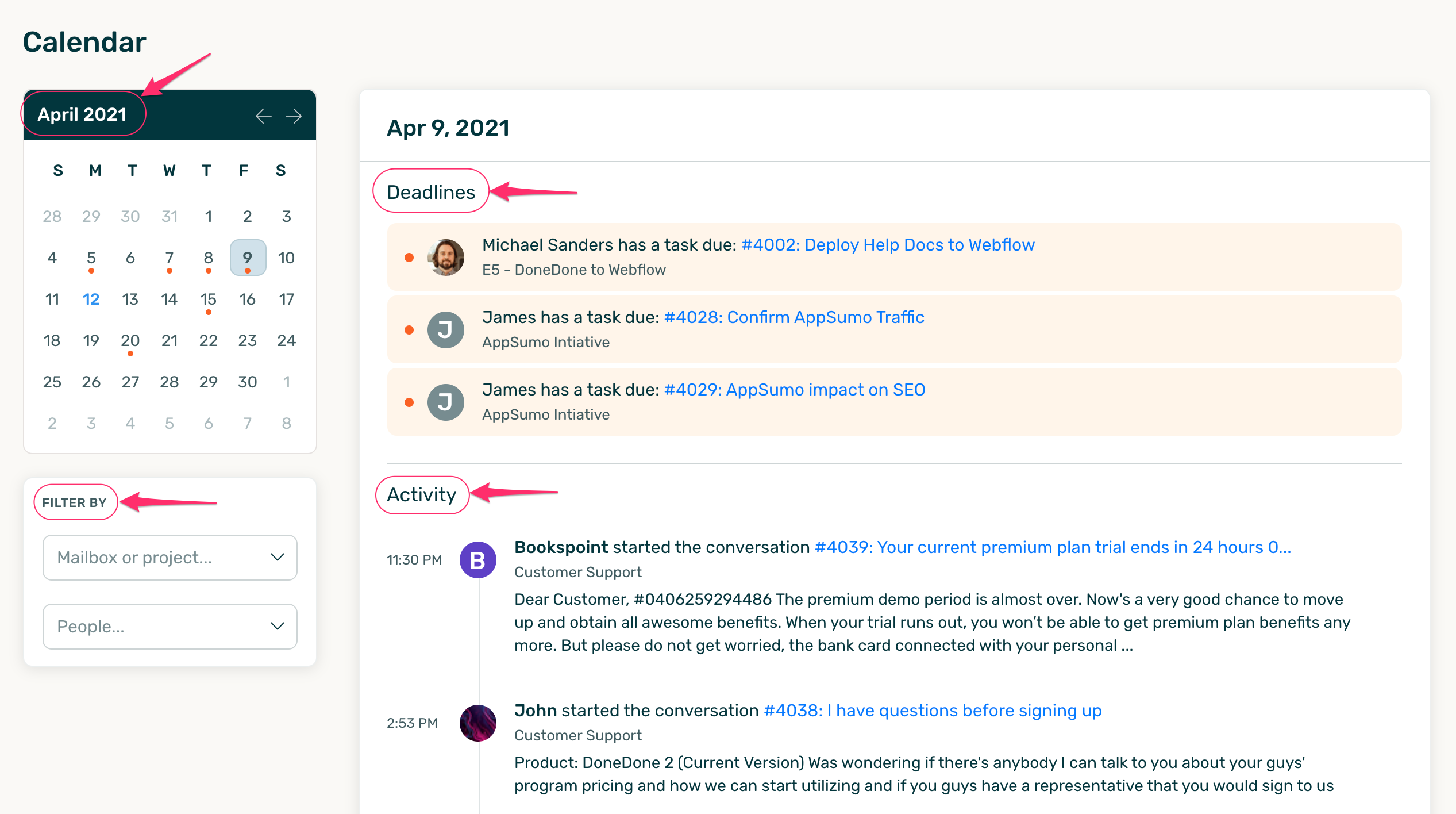The height and width of the screenshot is (814, 1456).
Task: Click the Bookspoint sender name
Action: 561,547
